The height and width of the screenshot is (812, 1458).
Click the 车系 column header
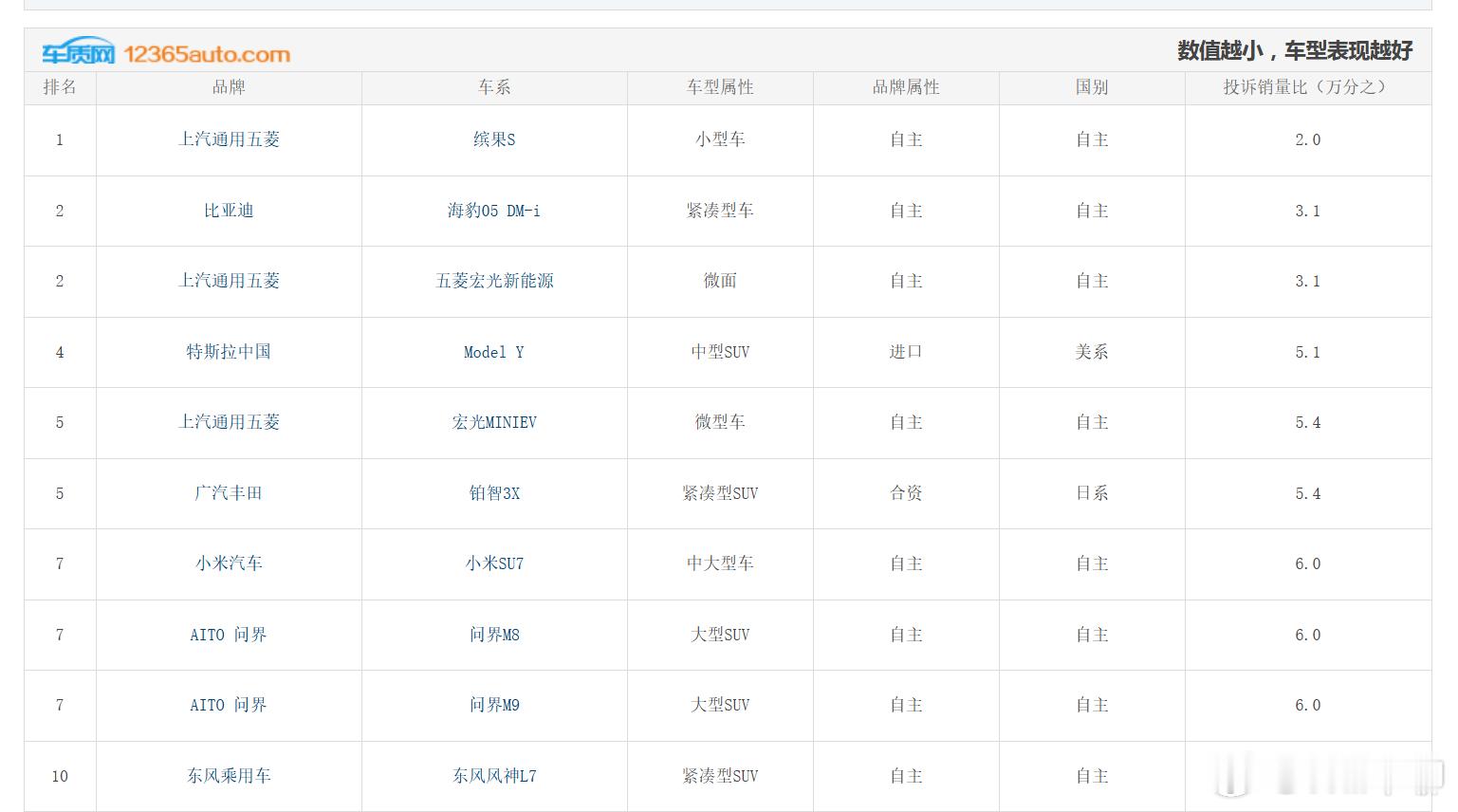(494, 87)
